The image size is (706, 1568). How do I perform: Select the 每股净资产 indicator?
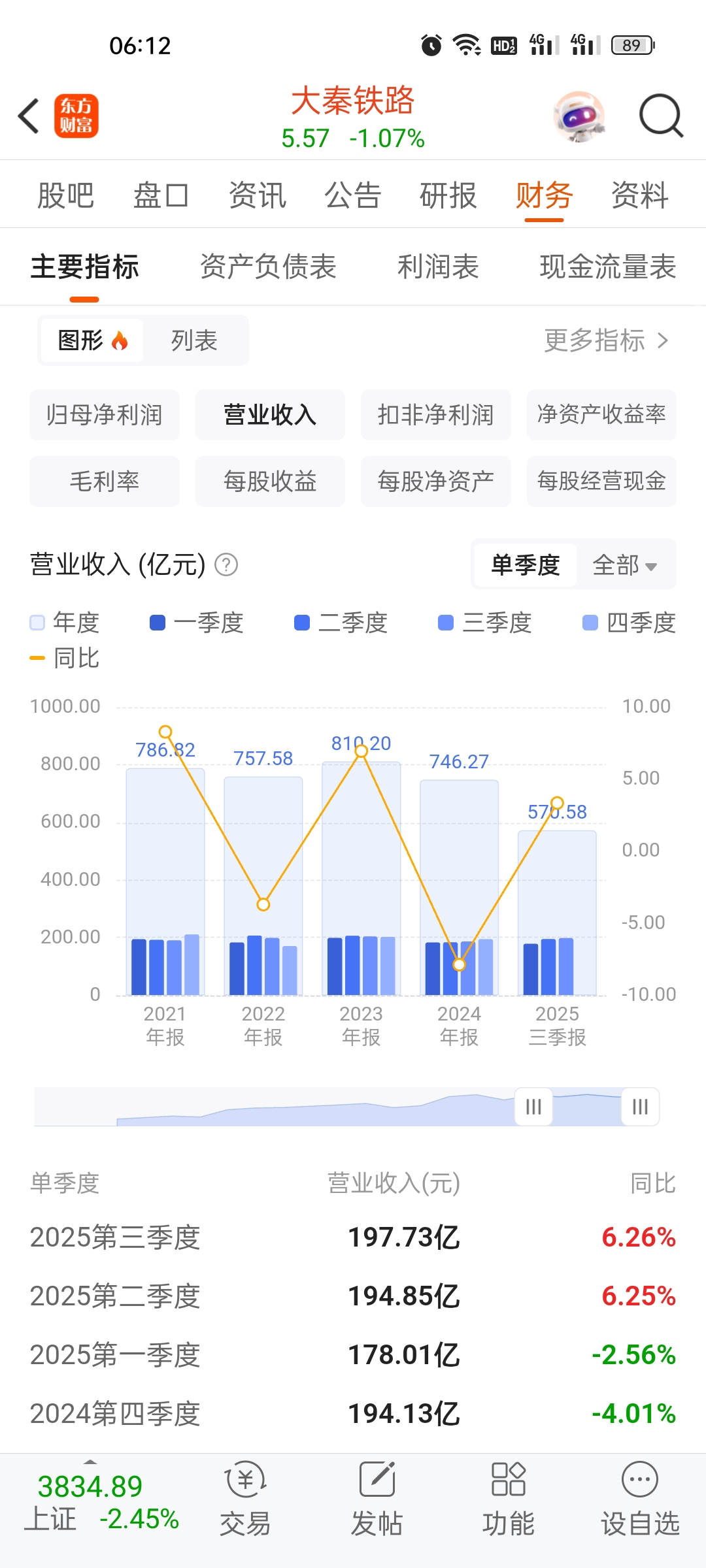point(436,482)
